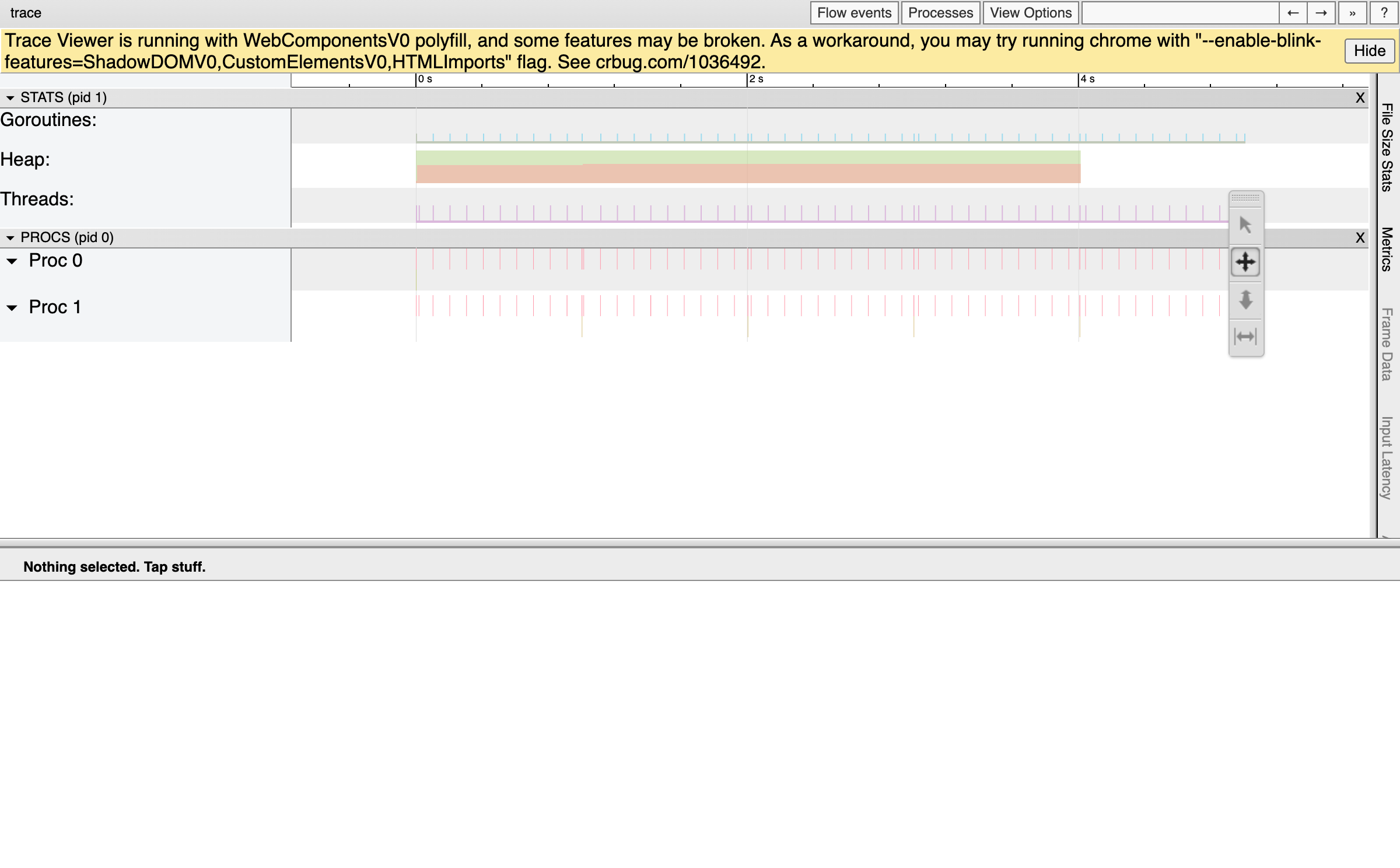Close the PROCS (pid 0) section

click(x=1360, y=238)
